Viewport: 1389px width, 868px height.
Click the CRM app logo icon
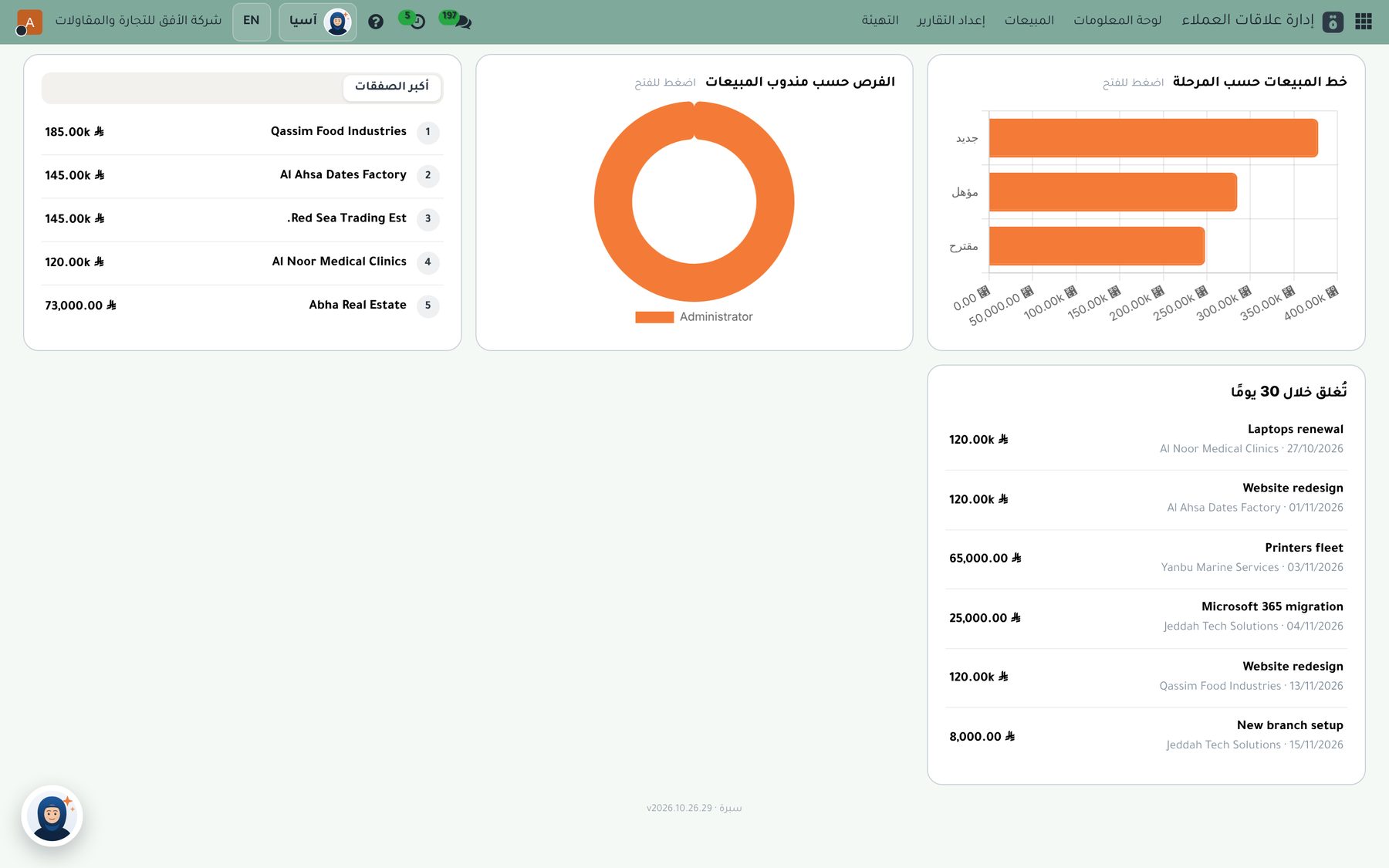(x=1333, y=22)
